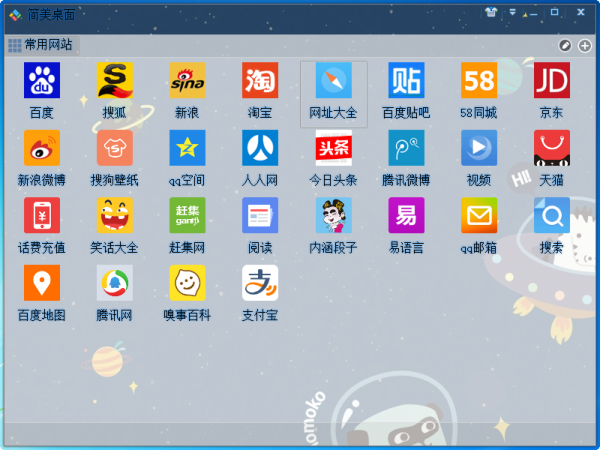Launch the 新浪 Sina icon

[x=187, y=80]
